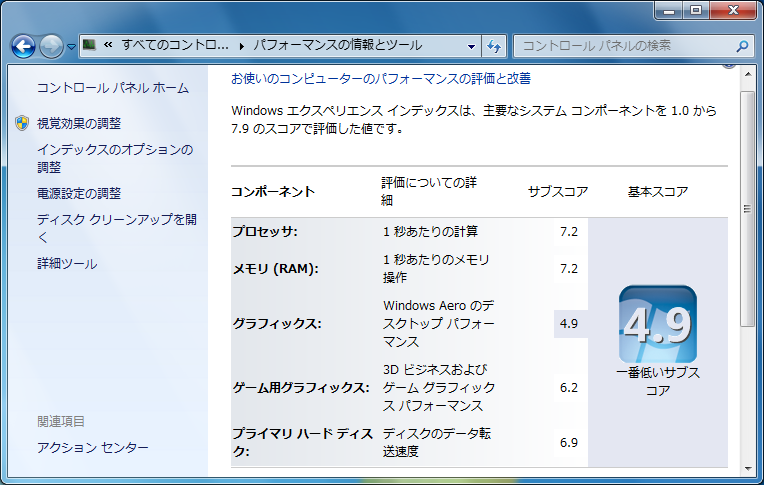Click the scroll down arrow of scrollbar
The width and height of the screenshot is (764, 485).
(x=747, y=469)
